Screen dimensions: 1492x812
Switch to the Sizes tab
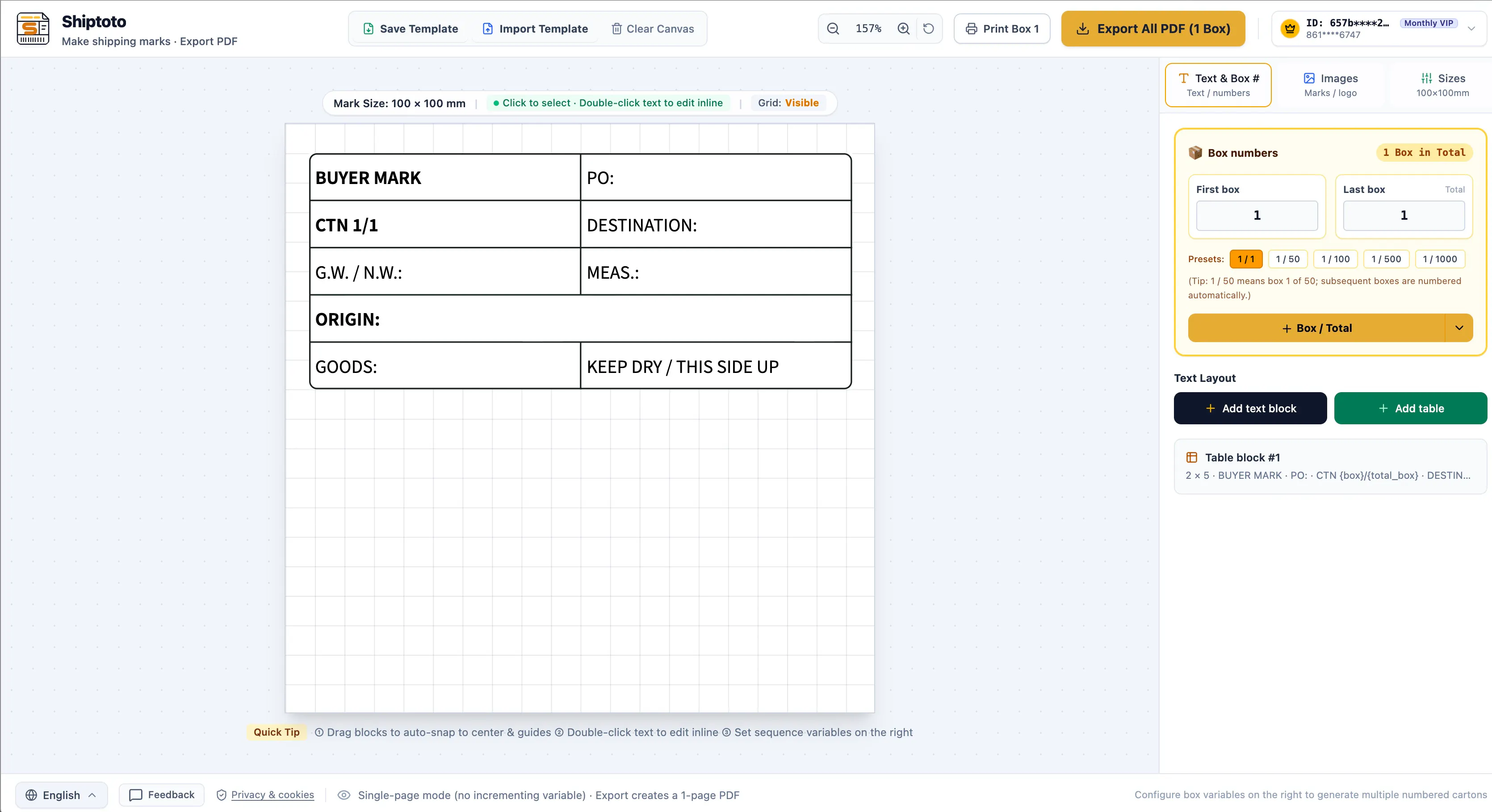pos(1442,85)
